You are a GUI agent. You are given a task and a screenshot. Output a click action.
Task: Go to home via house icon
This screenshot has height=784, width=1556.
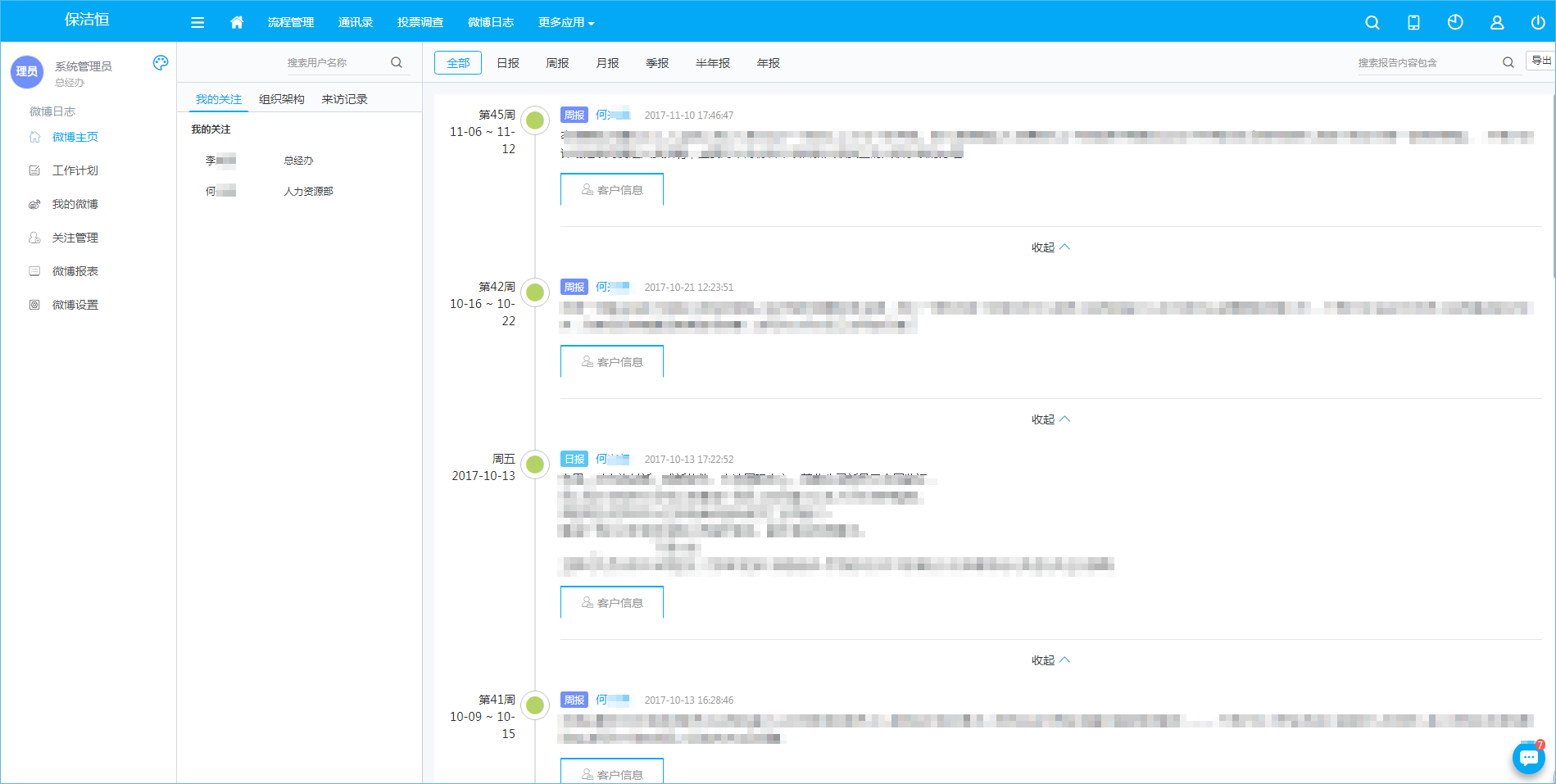point(237,23)
